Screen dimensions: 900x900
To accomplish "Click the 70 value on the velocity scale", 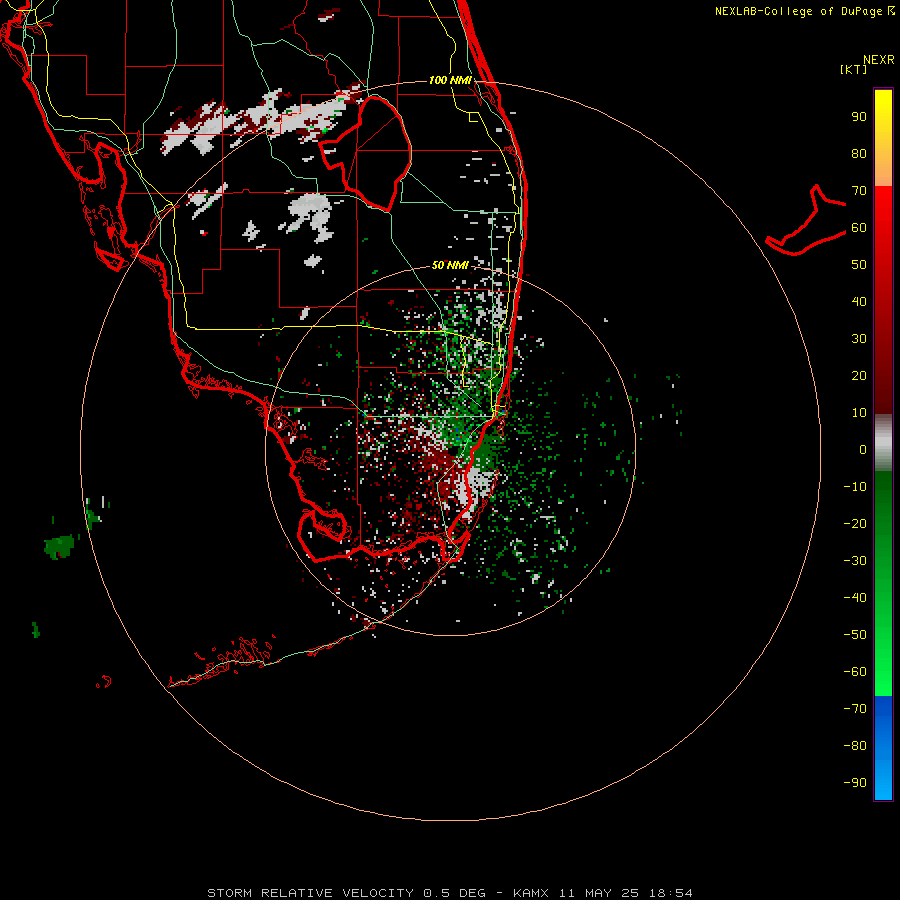I will point(859,191).
